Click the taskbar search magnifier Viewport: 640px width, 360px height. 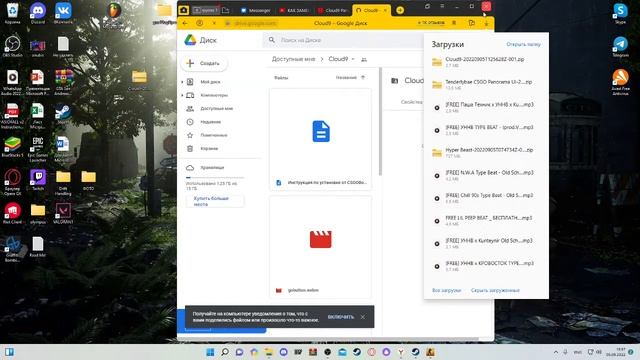tap(225, 352)
